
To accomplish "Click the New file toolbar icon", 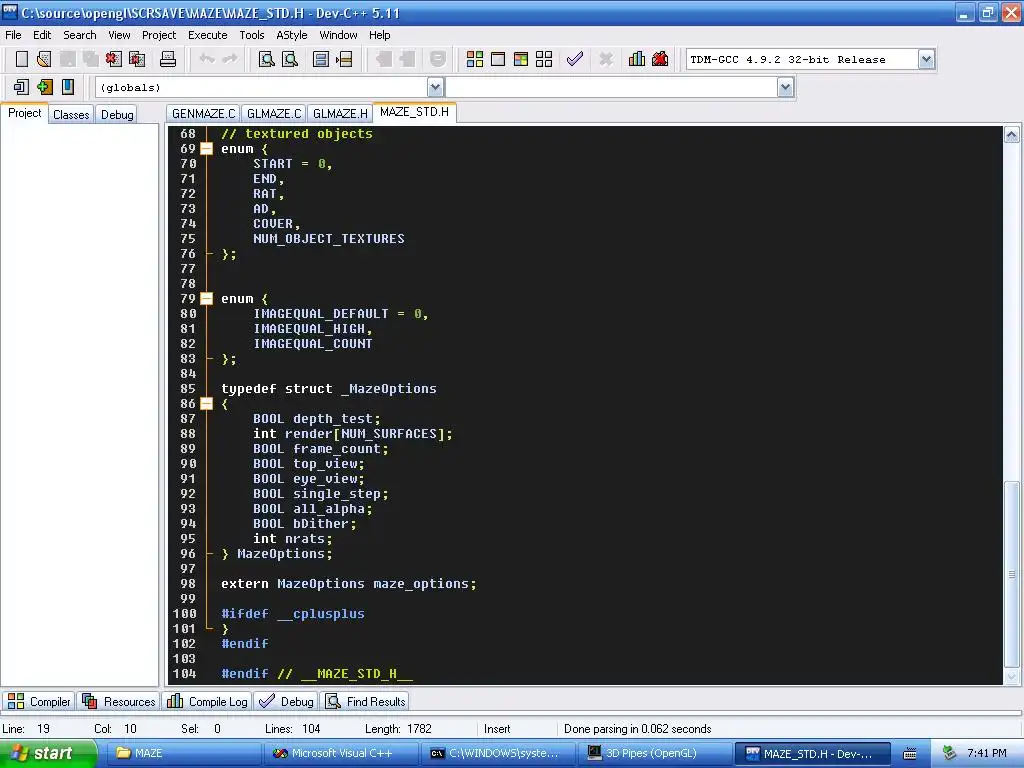I will [22, 59].
